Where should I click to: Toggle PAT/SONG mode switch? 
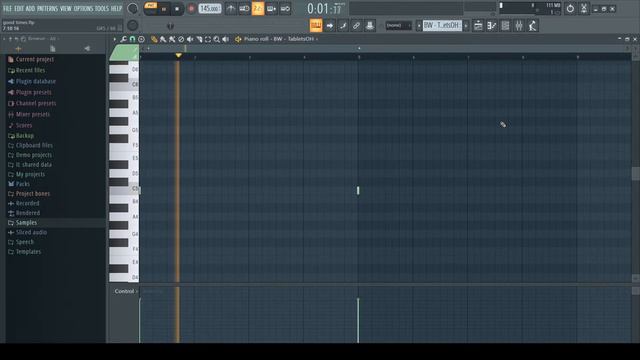(x=151, y=9)
